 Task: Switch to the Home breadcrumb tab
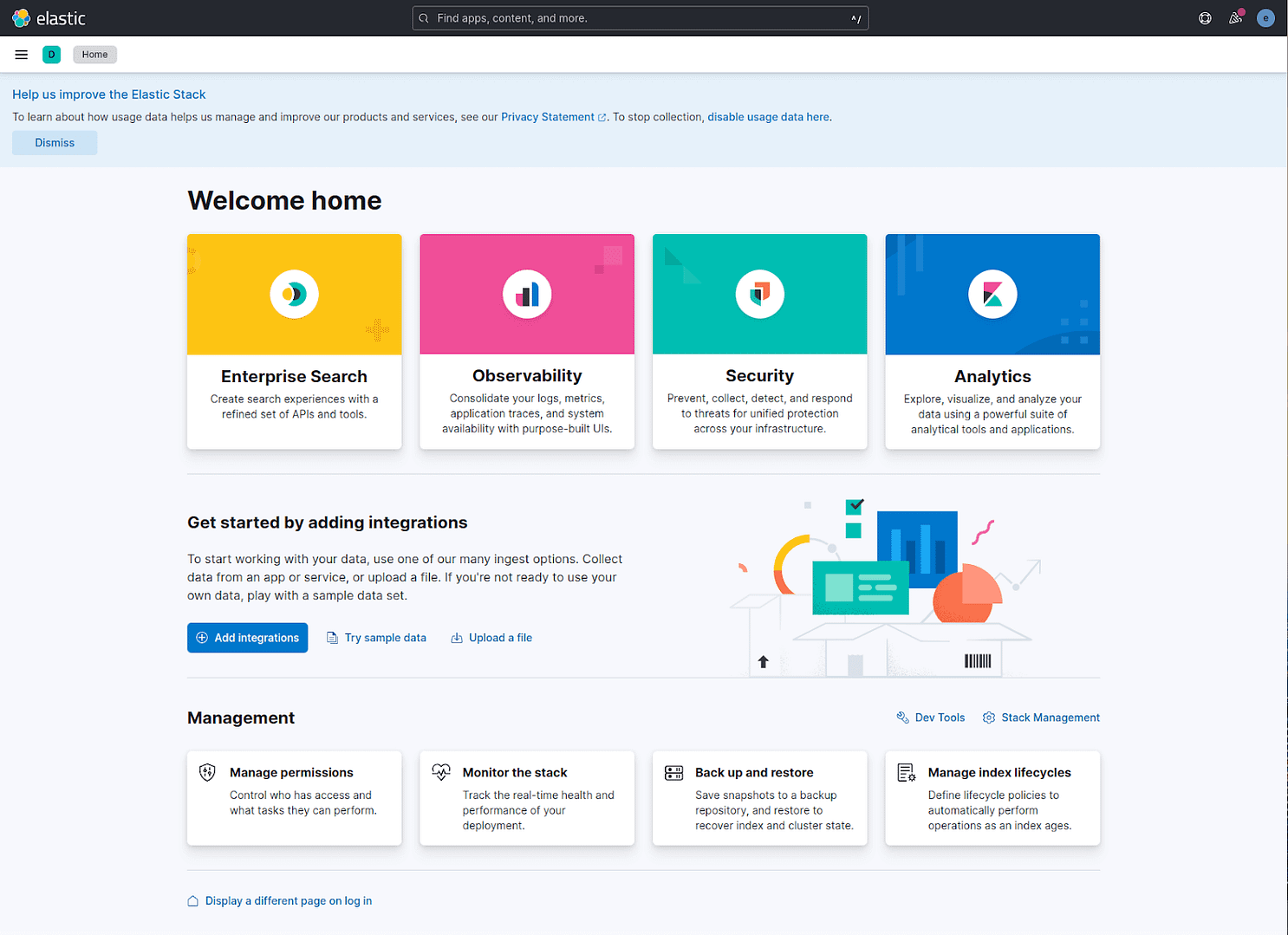[94, 54]
